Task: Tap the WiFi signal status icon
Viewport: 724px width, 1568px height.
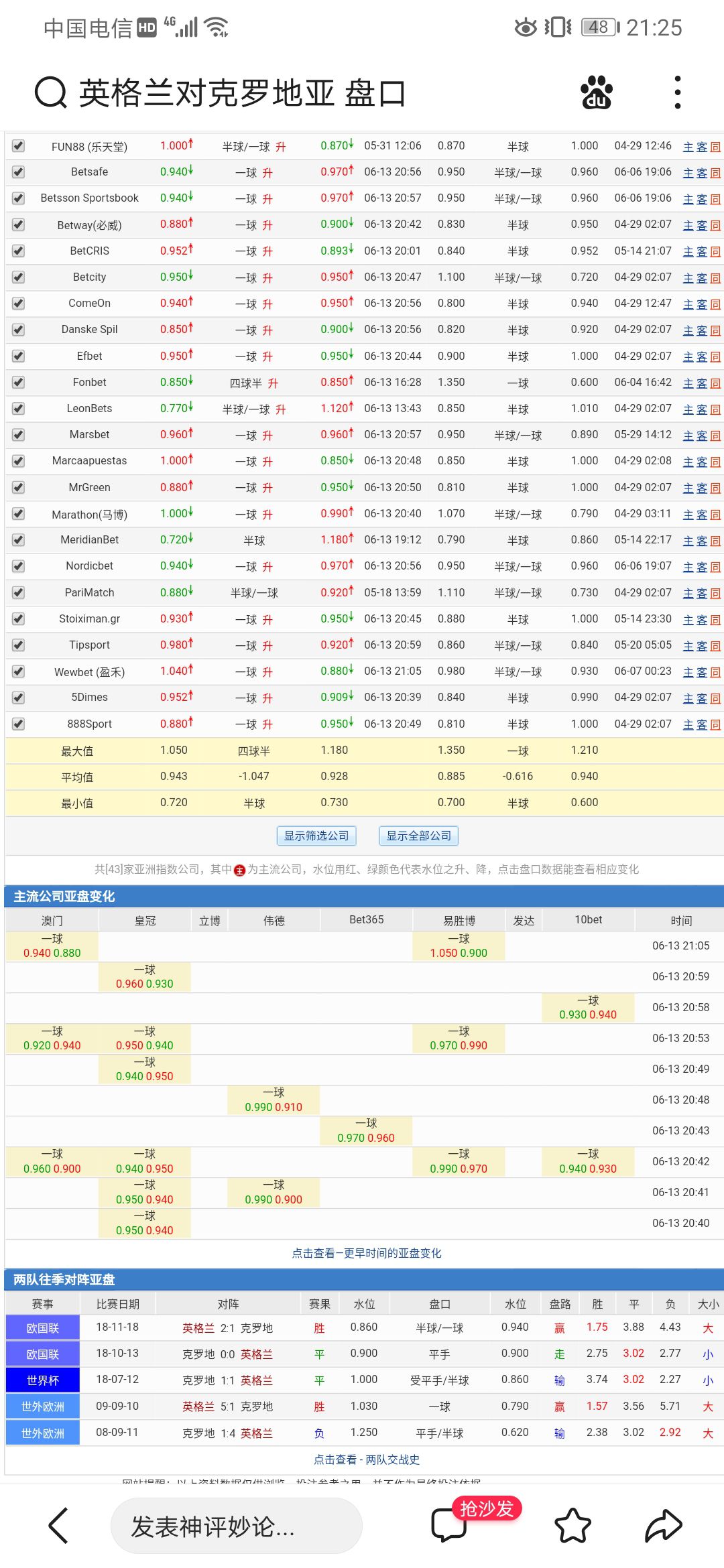Action: [x=217, y=27]
